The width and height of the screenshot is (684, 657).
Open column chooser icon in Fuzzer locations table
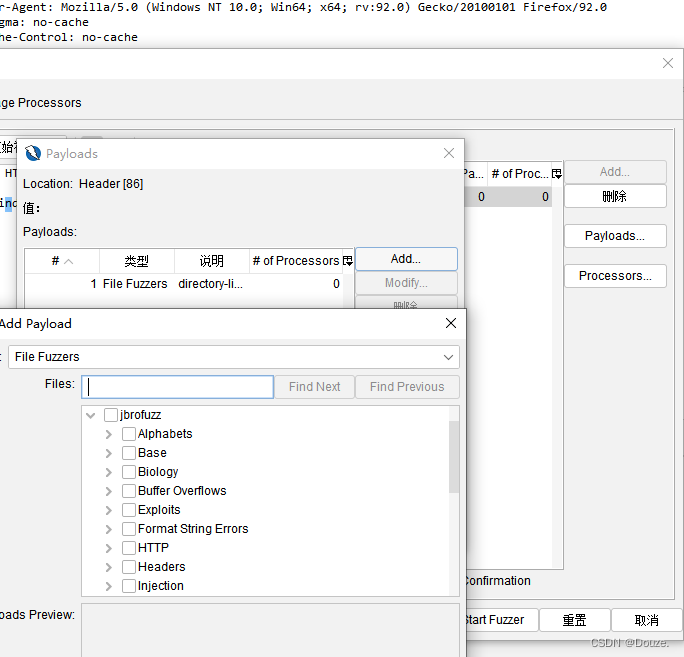pos(557,174)
